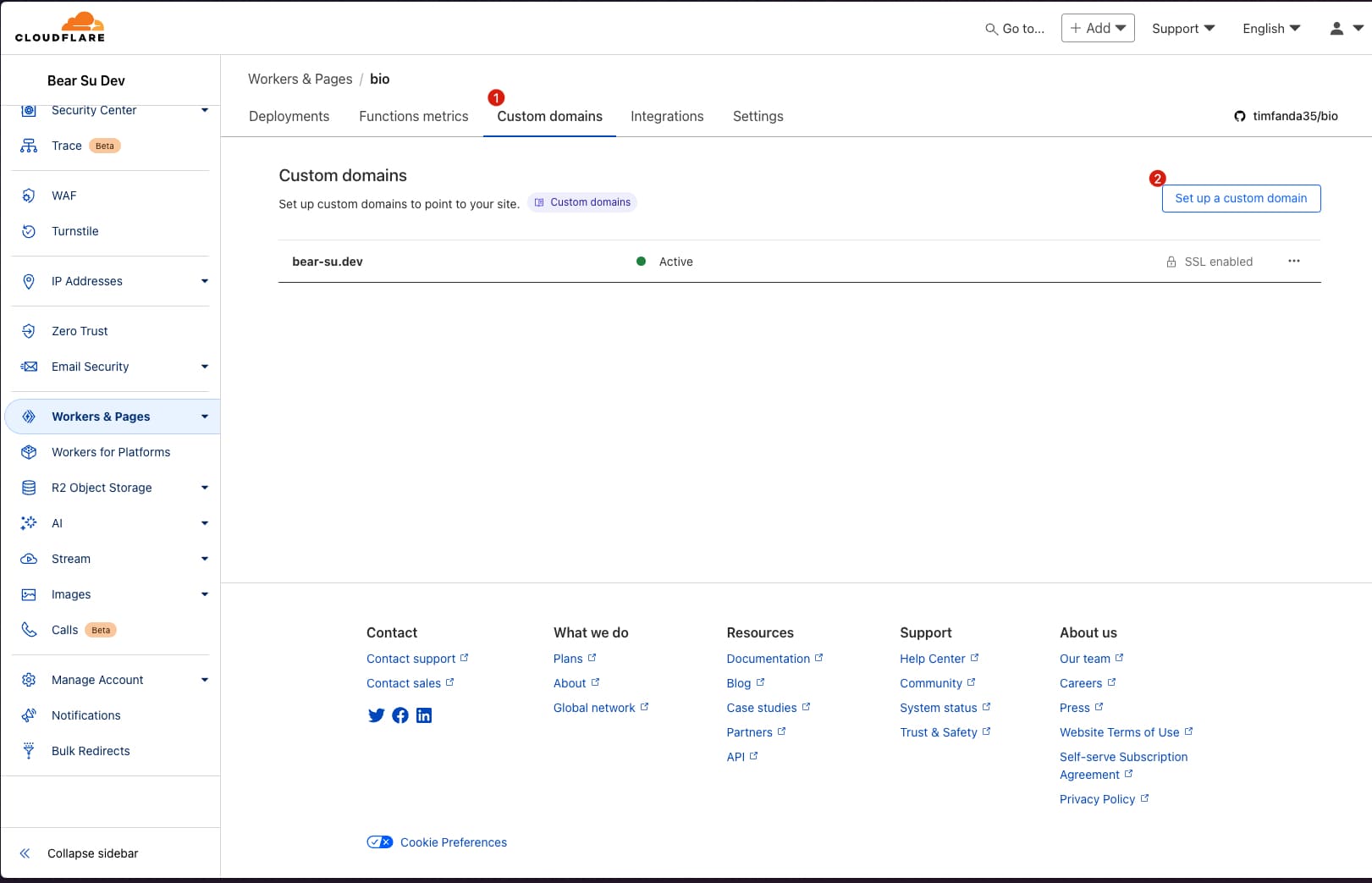
Task: Click the bear-su.dev domain name
Action: click(x=328, y=262)
